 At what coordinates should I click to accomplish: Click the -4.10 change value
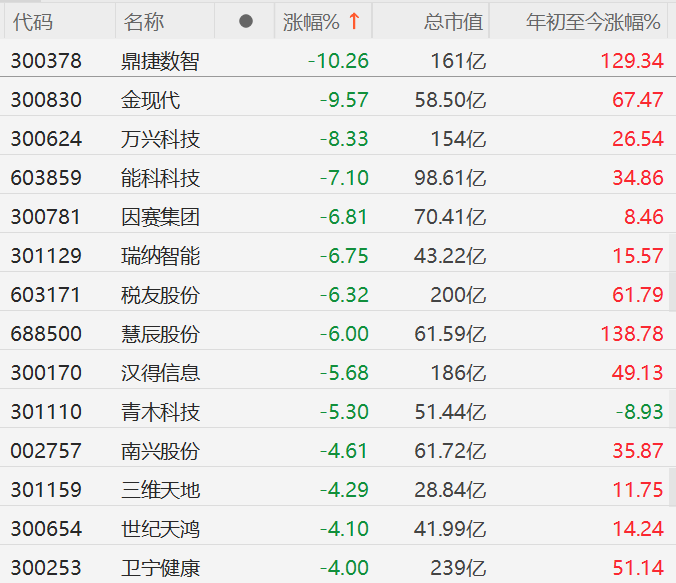point(344,529)
